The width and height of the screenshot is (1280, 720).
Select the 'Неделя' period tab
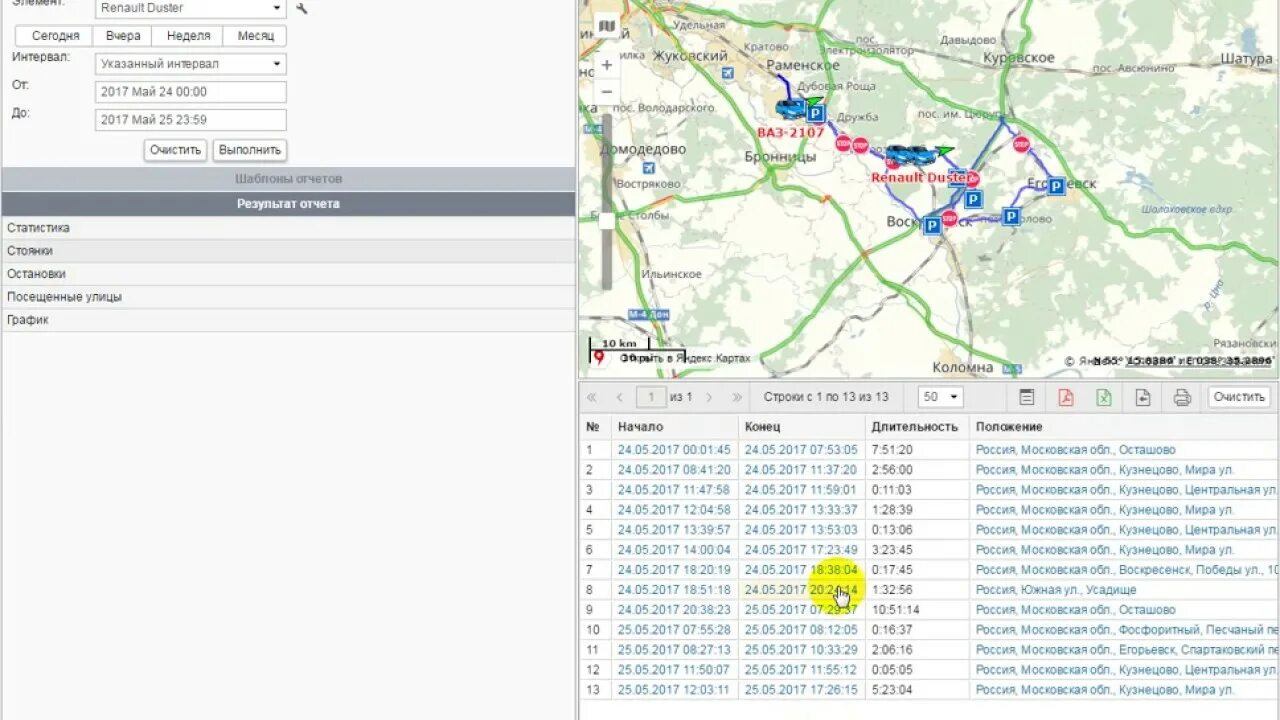pos(189,36)
